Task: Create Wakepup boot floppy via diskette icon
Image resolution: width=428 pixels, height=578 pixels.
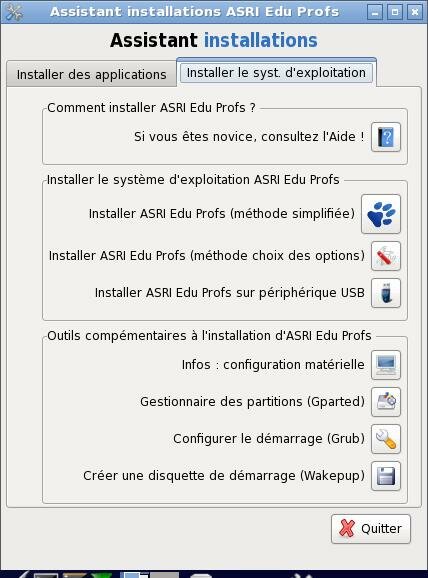Action: click(x=386, y=476)
